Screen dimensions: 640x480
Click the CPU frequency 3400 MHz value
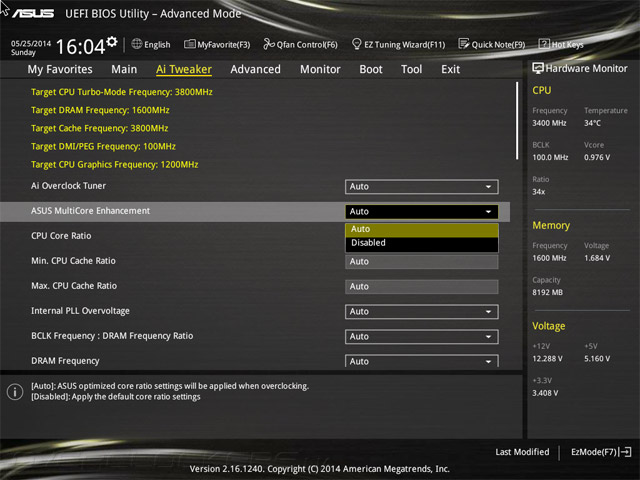click(x=549, y=123)
